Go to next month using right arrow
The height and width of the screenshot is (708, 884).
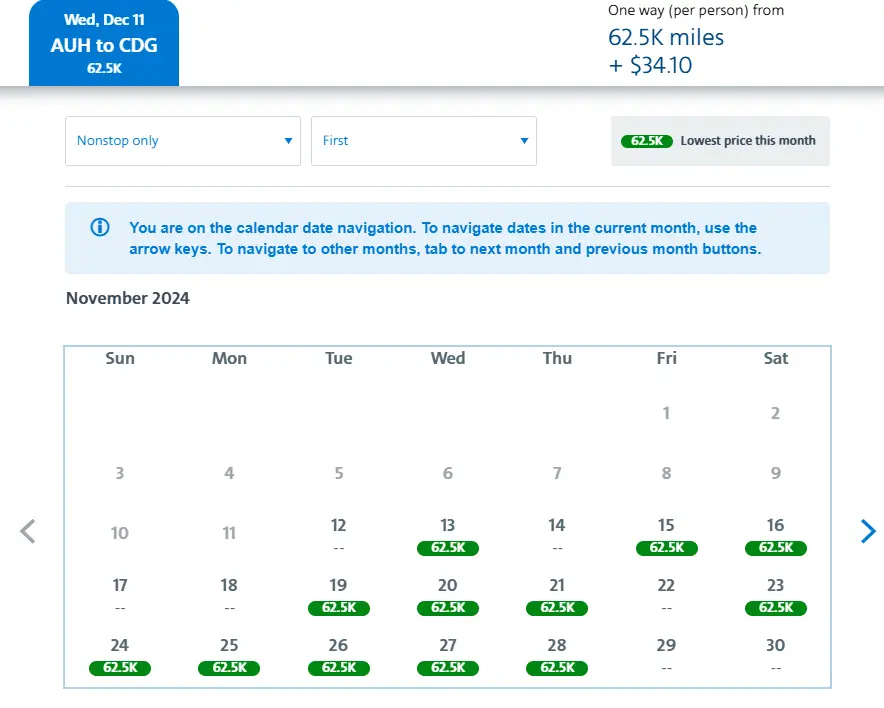[x=867, y=531]
